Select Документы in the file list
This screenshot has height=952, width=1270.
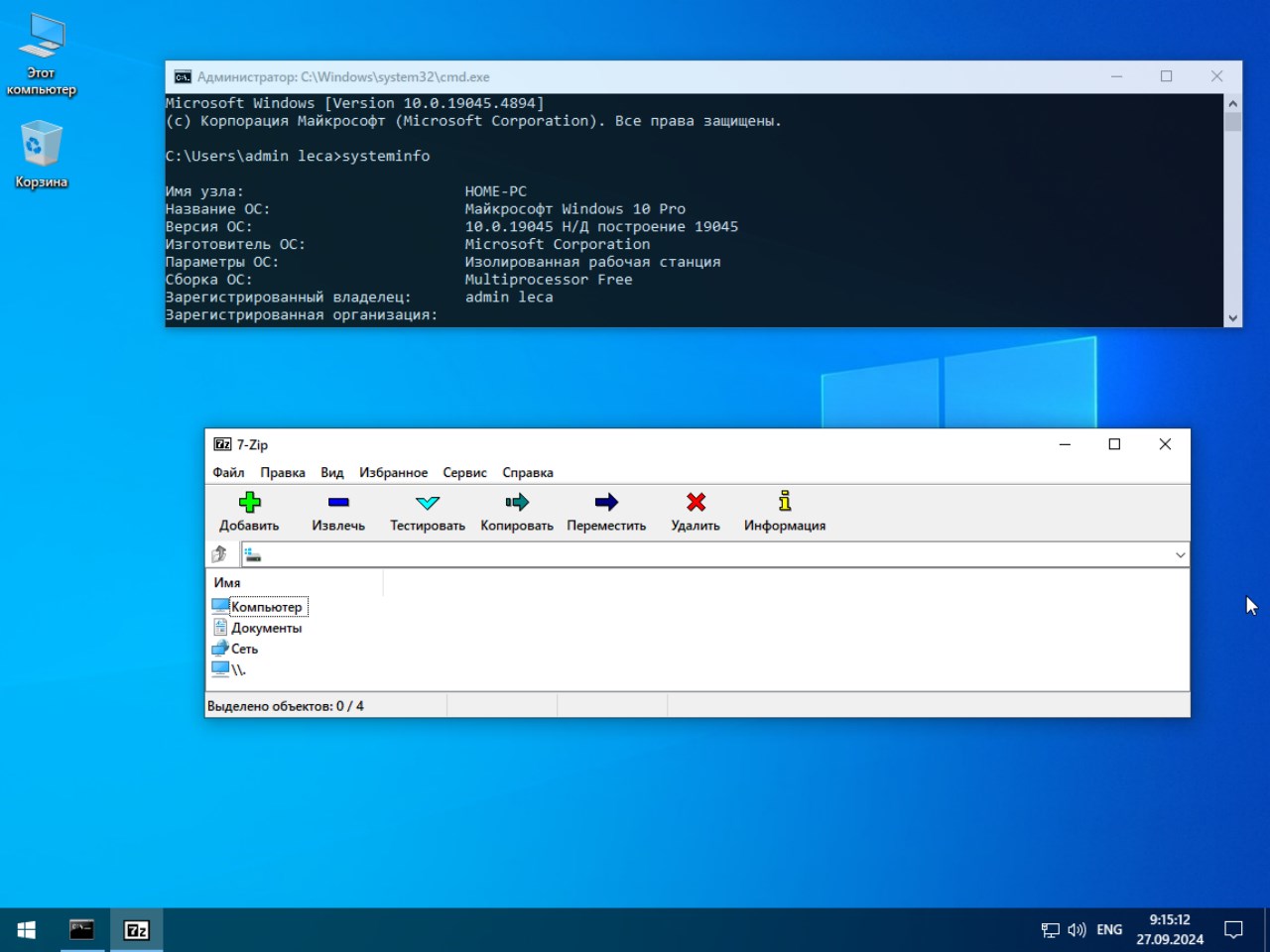click(266, 628)
